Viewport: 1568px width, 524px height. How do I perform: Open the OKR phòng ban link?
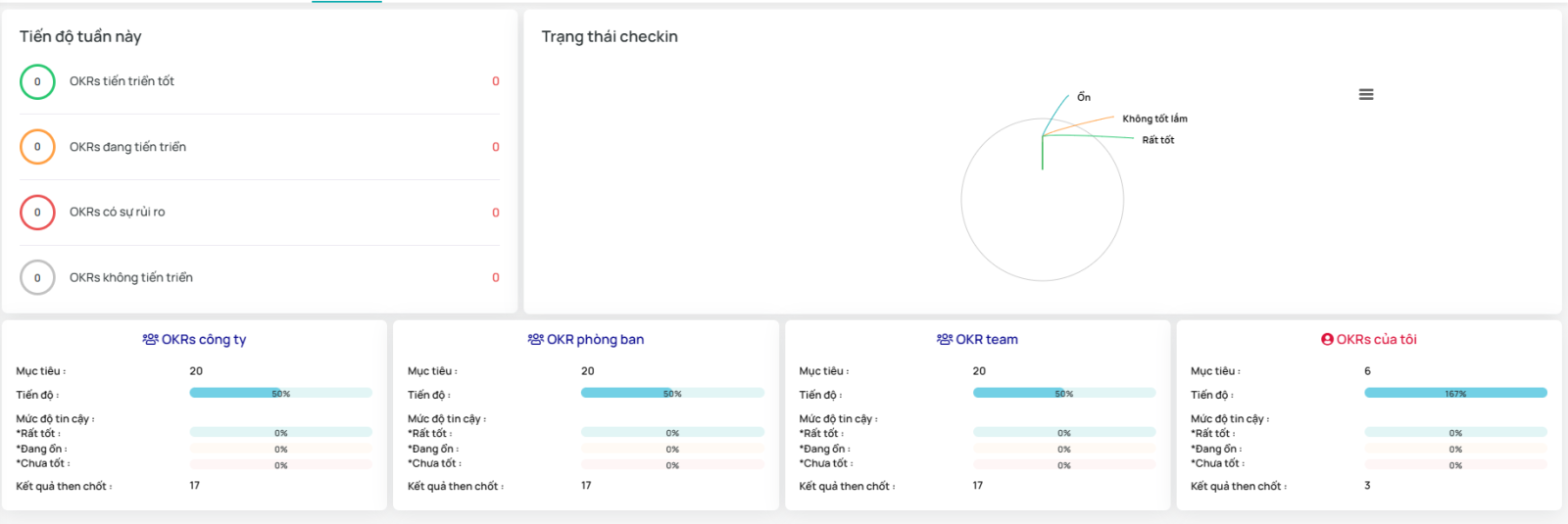coord(595,340)
